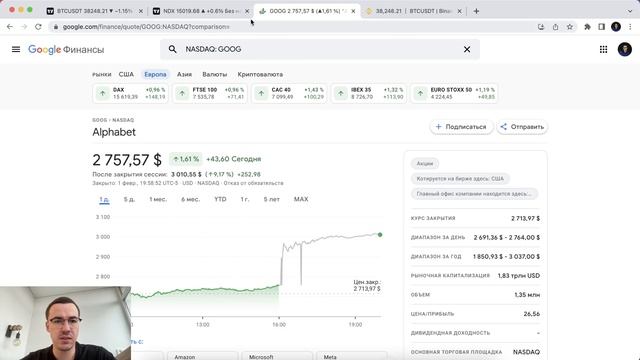Click the Котируется на бирже США chip
Viewport: 640px width, 360px height.
coord(460,179)
